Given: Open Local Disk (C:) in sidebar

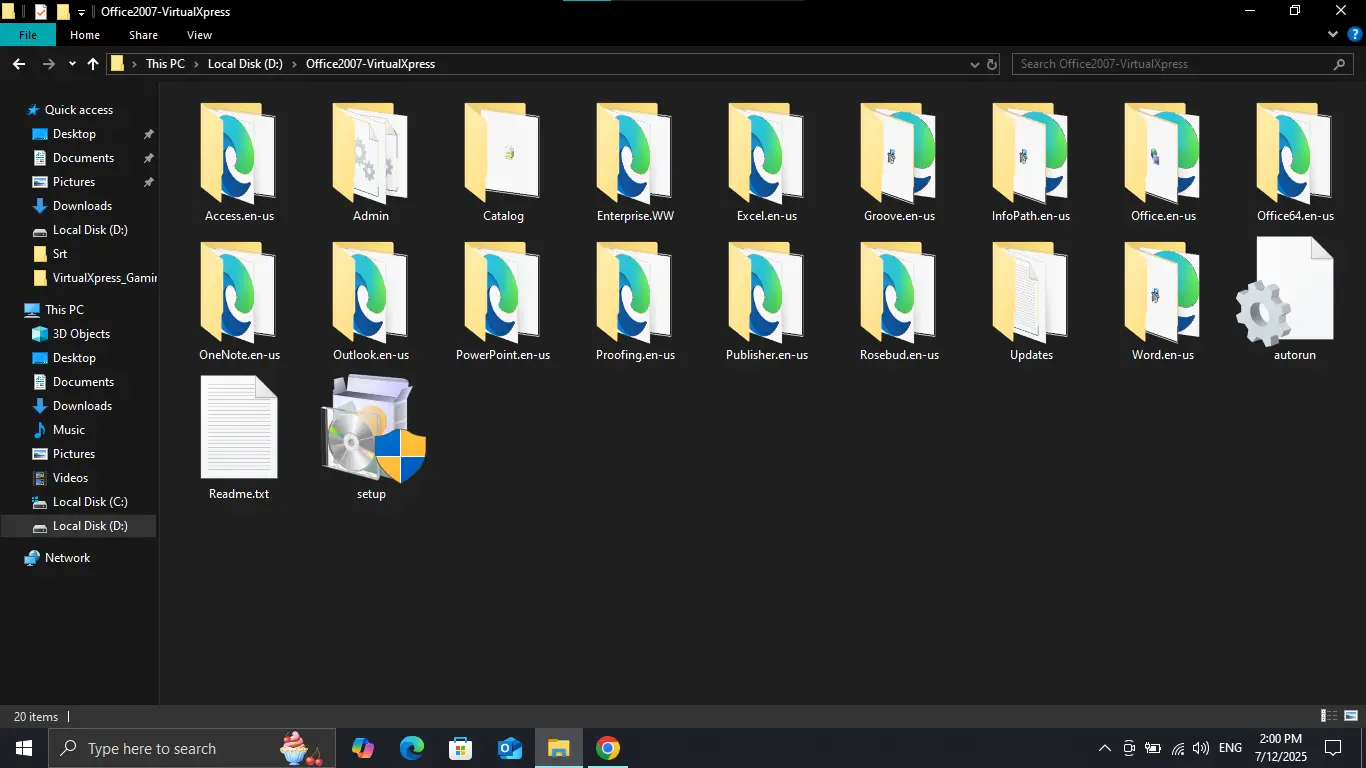Looking at the screenshot, I should click(90, 502).
